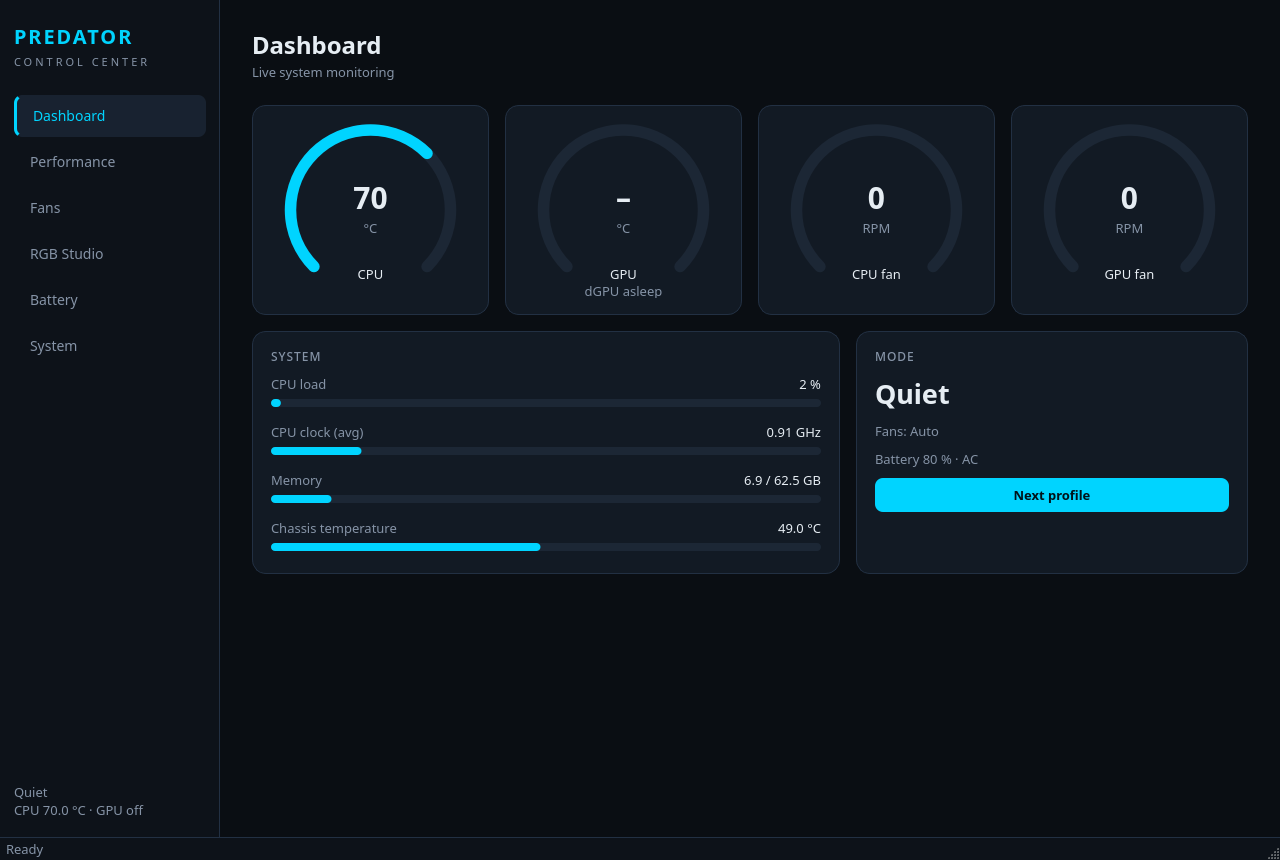
Task: Click the window resize grip in status bar
Action: pyautogui.click(x=1273, y=853)
